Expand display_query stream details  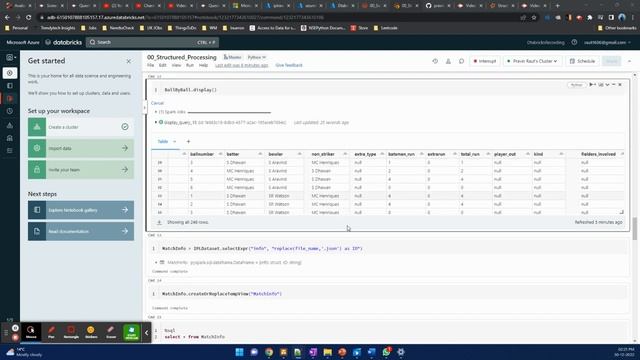coord(156,122)
